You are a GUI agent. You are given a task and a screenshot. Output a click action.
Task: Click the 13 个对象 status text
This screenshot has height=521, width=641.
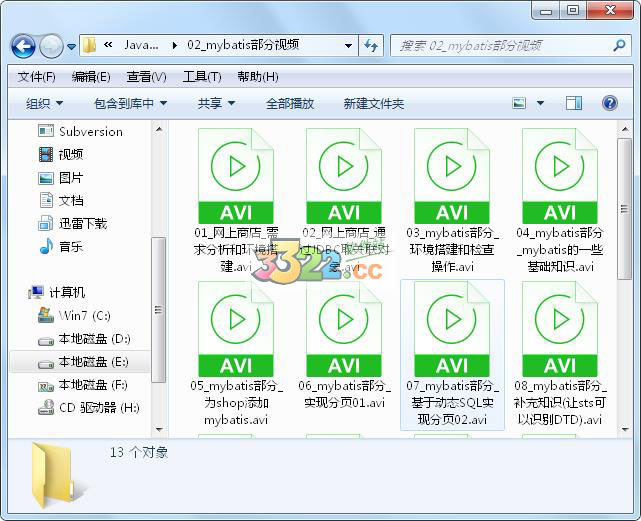point(139,452)
